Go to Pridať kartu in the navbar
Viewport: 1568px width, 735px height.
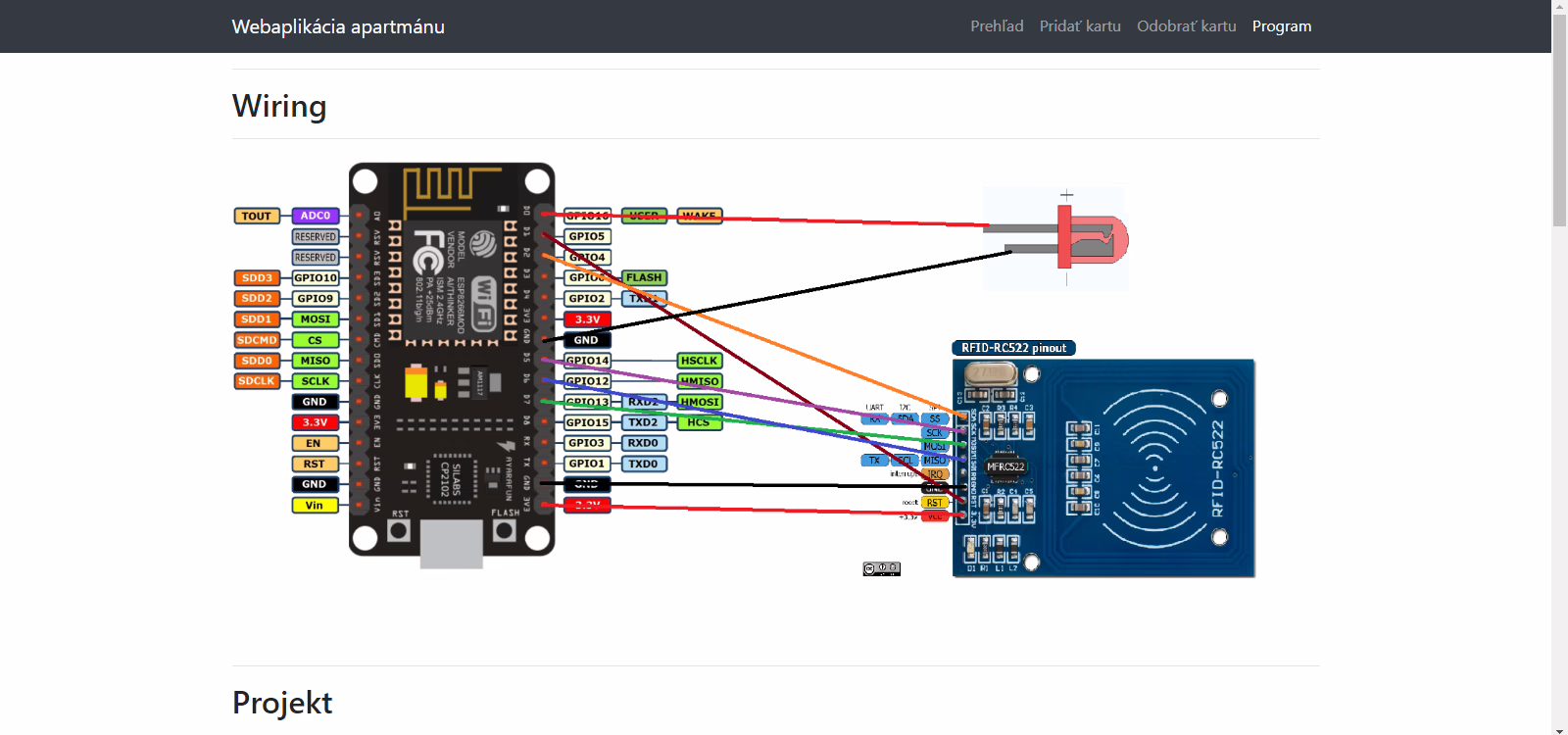(1080, 26)
